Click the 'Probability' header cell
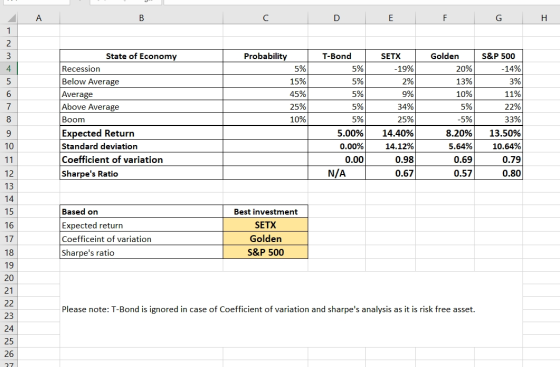 click(265, 56)
